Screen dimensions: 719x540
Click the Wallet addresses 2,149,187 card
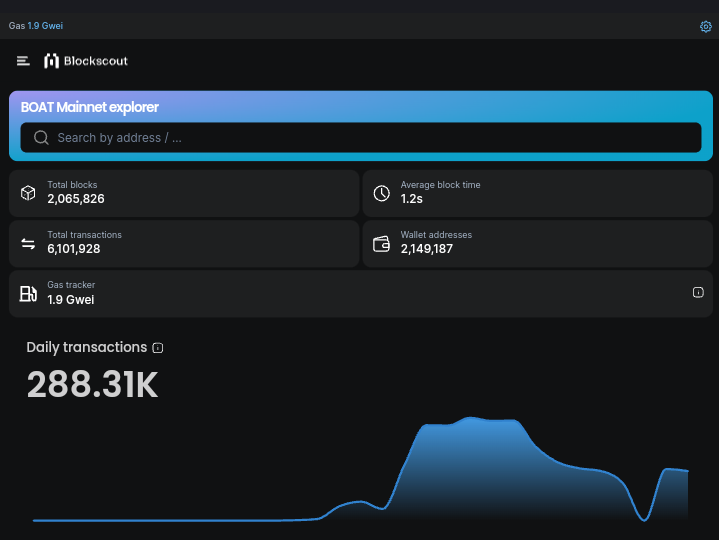(x=537, y=243)
